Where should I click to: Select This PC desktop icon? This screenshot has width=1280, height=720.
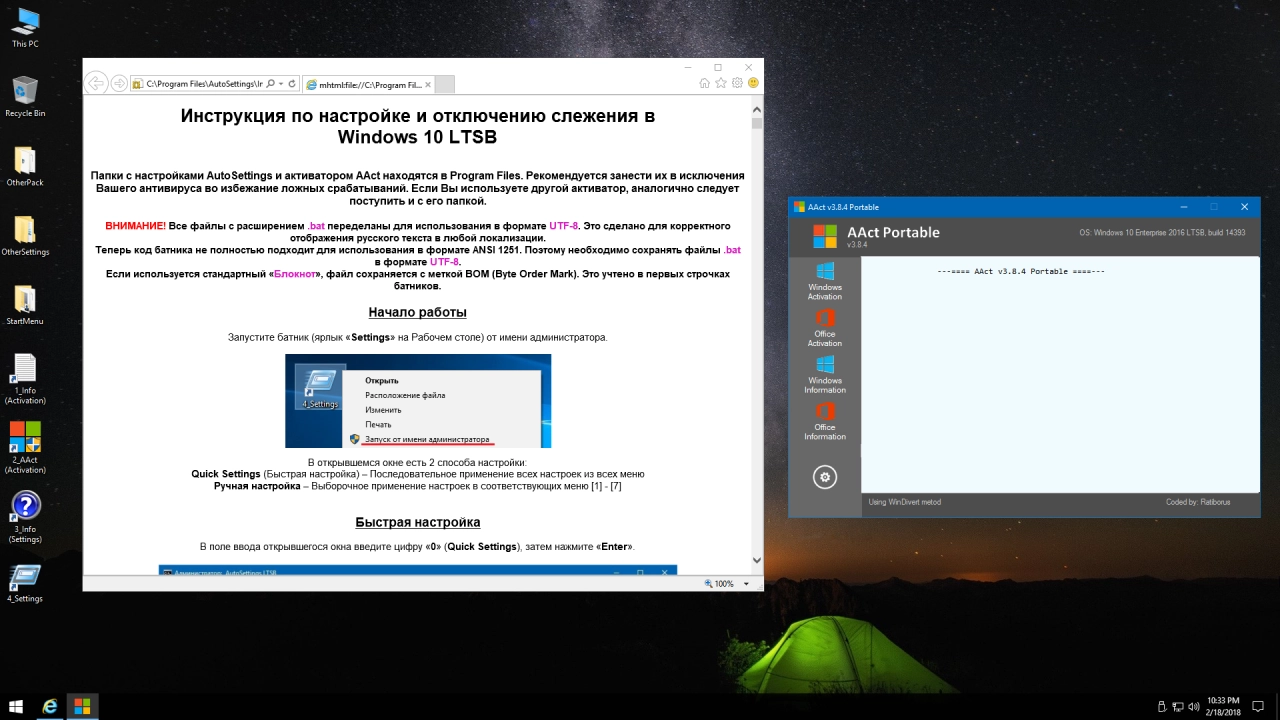point(25,28)
